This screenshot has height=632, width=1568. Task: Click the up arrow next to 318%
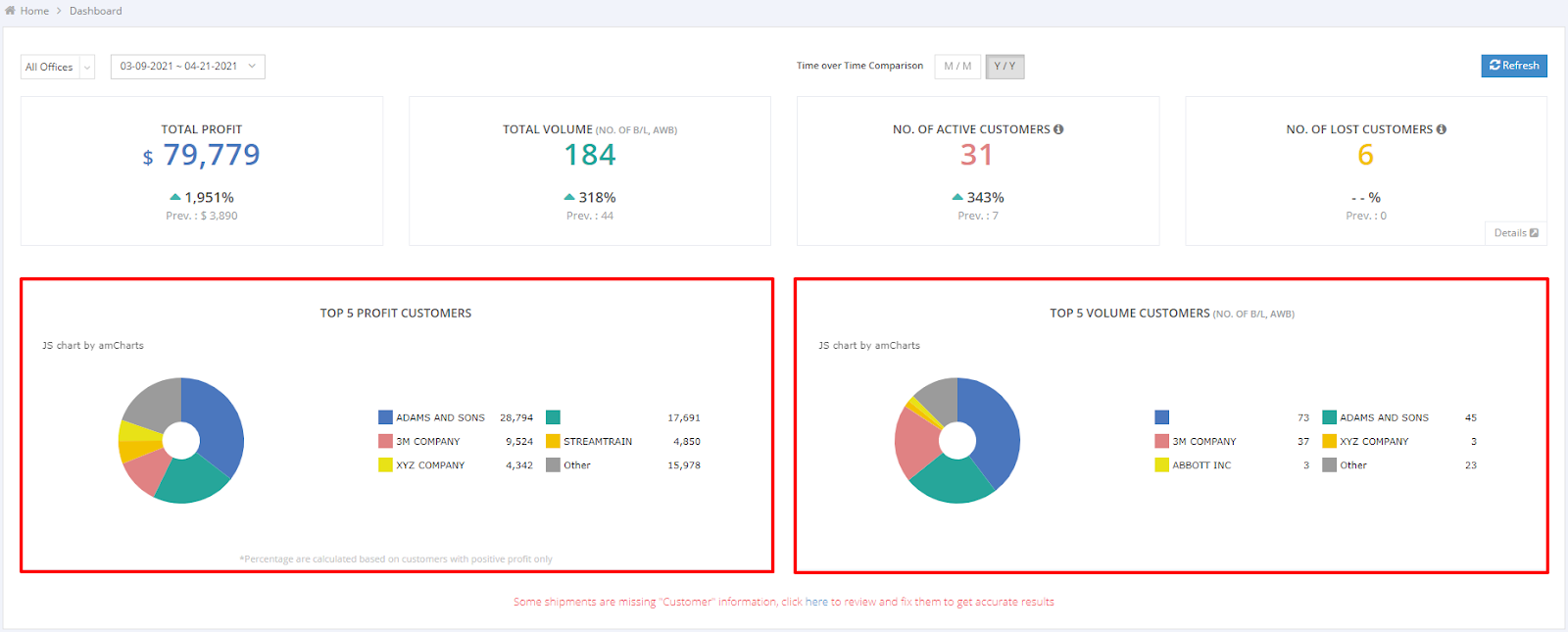(569, 197)
